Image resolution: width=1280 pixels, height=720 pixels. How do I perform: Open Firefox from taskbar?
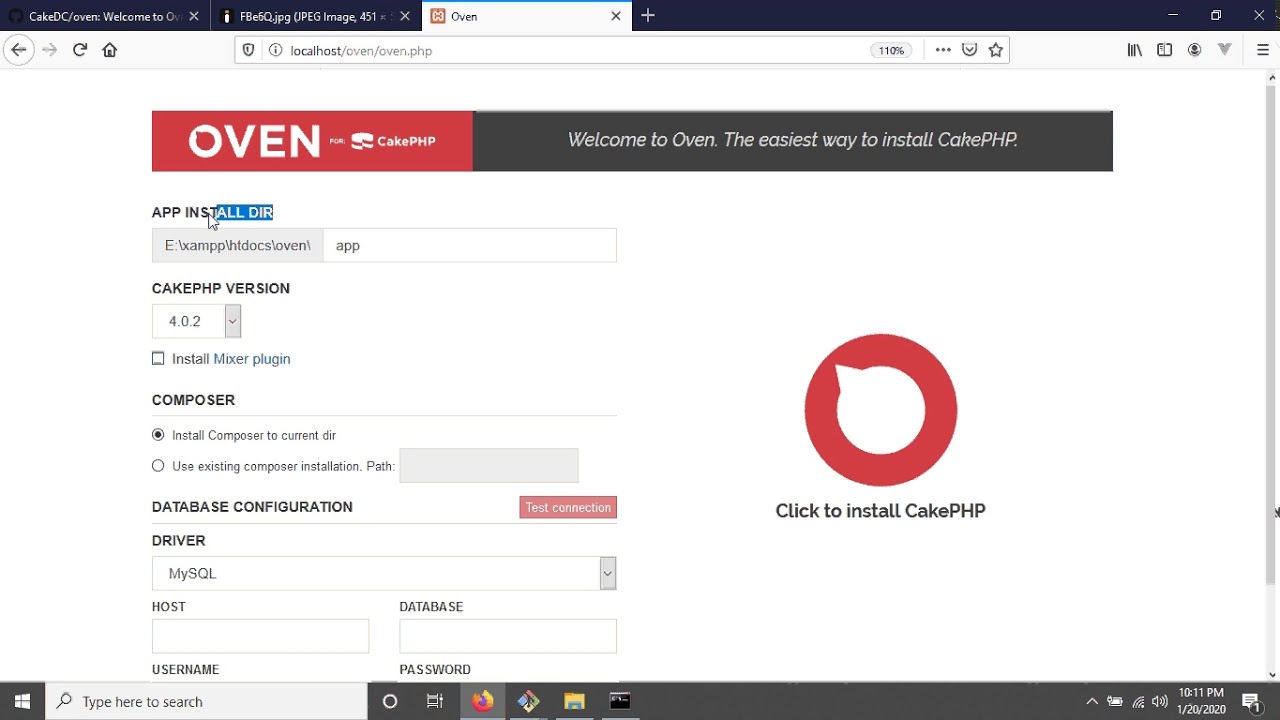483,701
